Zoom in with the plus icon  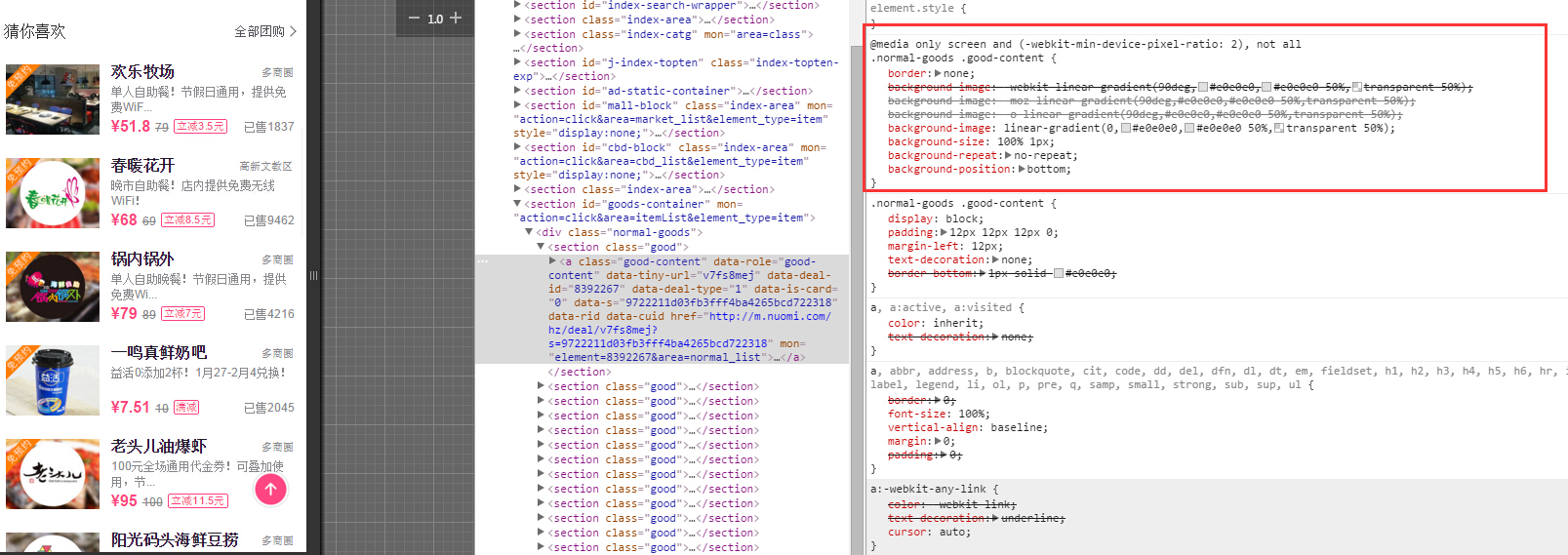tap(456, 18)
